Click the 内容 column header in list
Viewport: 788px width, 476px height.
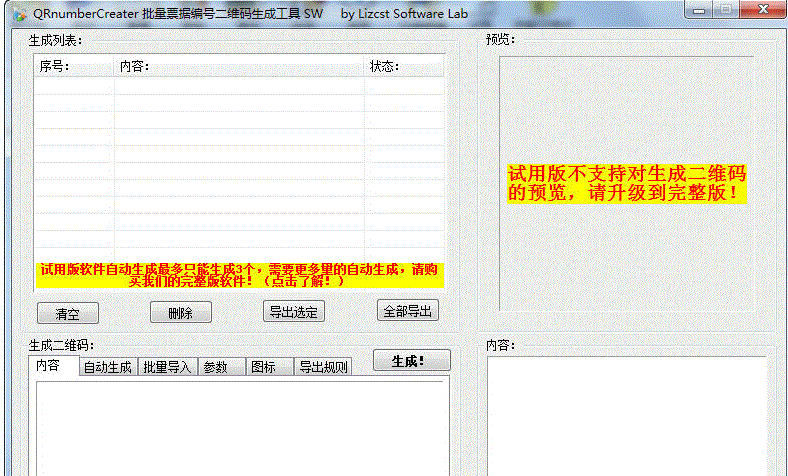coord(239,66)
